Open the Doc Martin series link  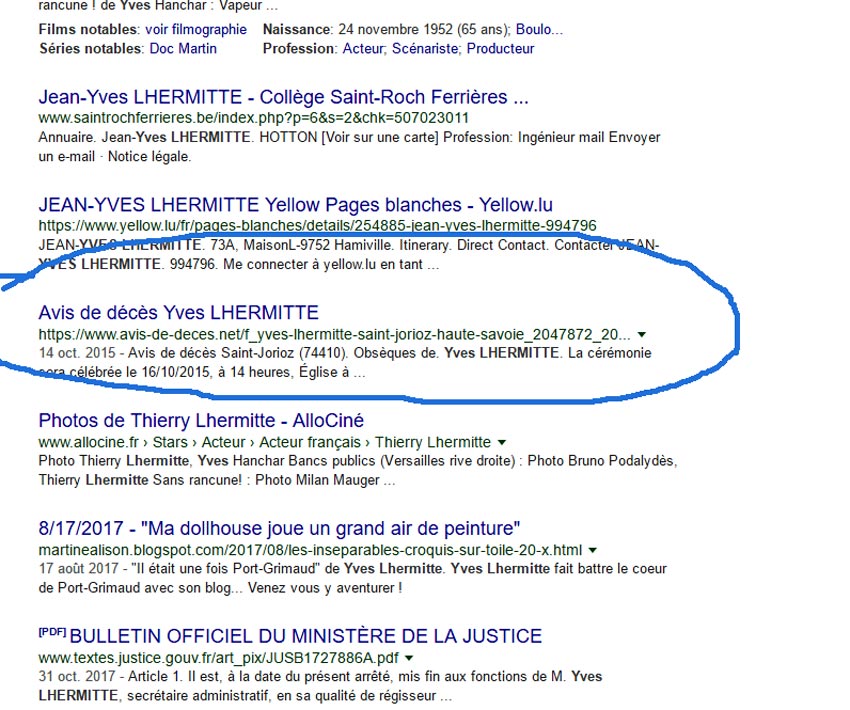[x=183, y=49]
